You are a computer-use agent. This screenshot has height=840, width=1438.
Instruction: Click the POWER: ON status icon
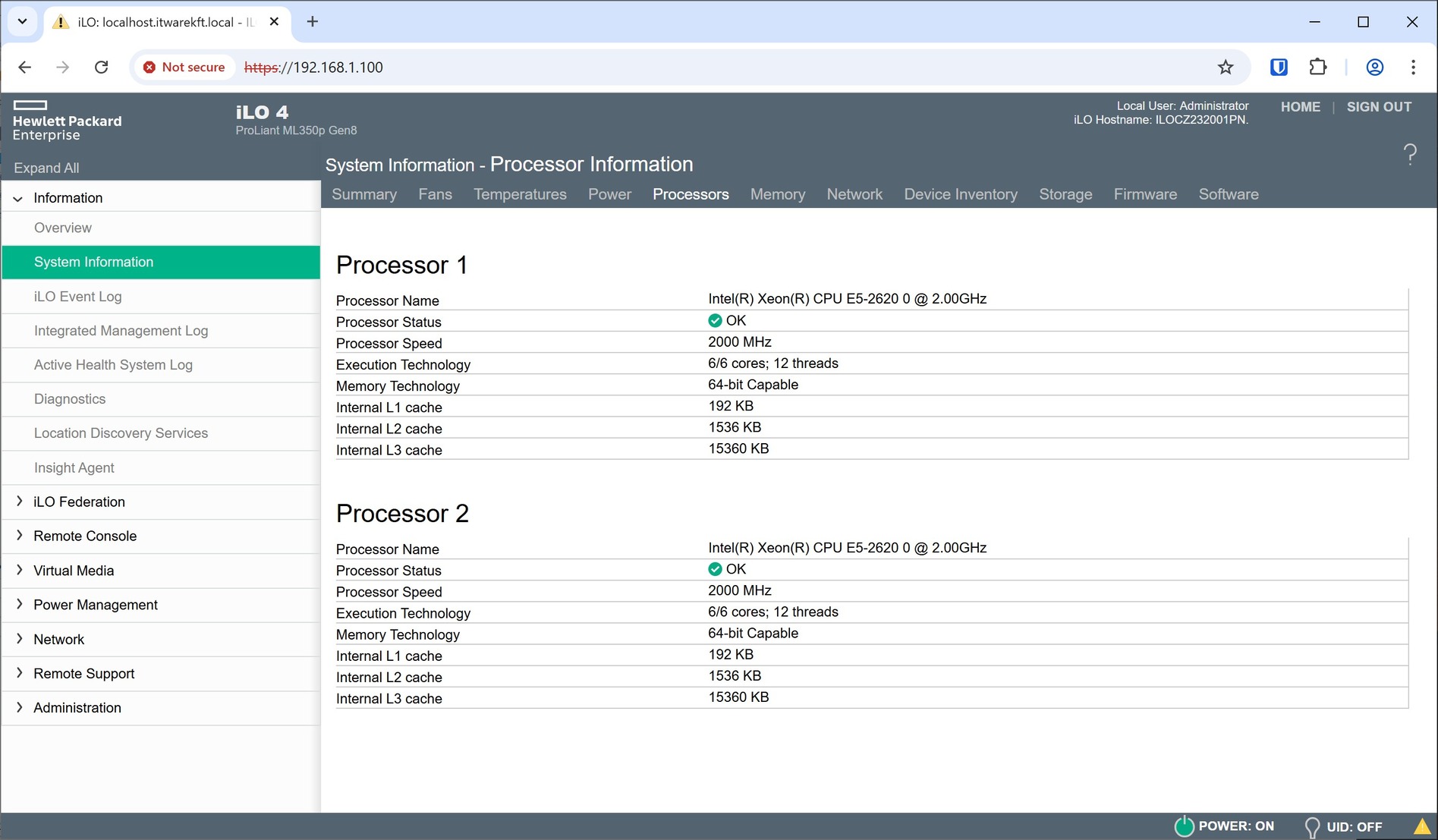(x=1184, y=826)
